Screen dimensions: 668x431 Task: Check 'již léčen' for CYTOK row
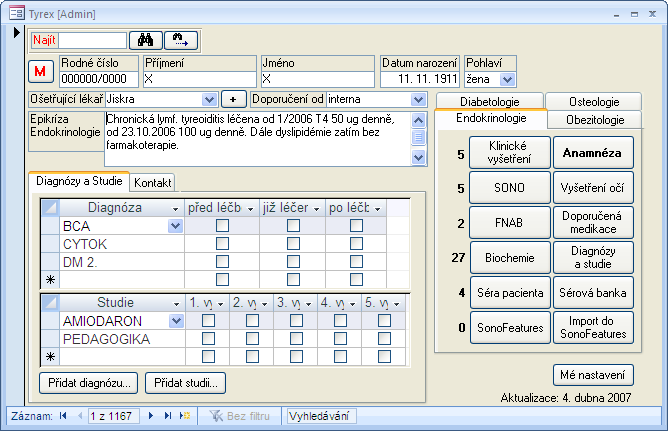click(x=293, y=244)
